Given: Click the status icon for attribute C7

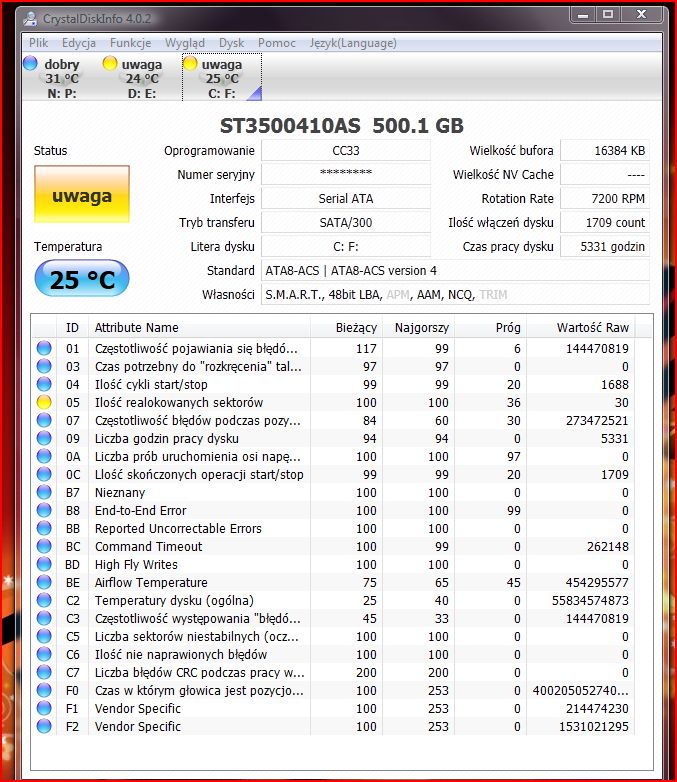Looking at the screenshot, I should pos(44,672).
